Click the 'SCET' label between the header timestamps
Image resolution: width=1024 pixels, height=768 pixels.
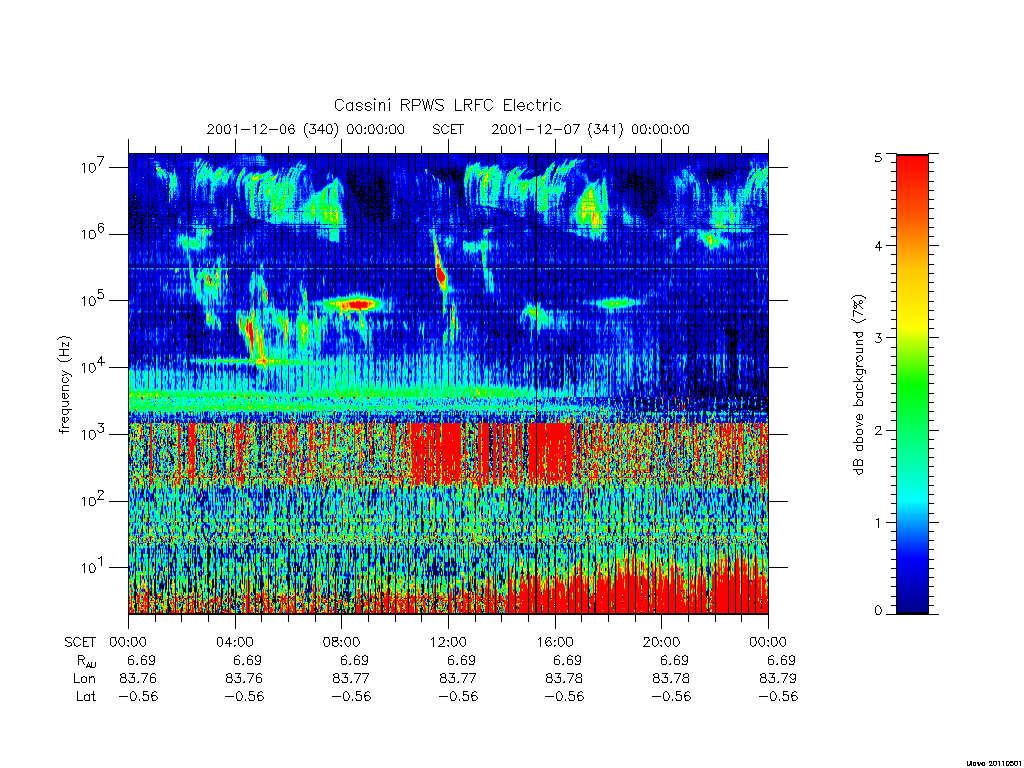[x=448, y=129]
